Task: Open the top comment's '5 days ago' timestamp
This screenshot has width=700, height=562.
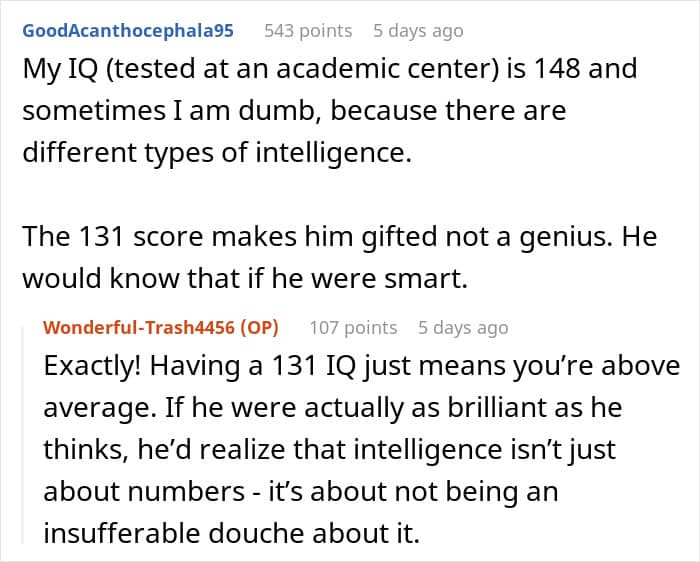Action: (x=418, y=30)
